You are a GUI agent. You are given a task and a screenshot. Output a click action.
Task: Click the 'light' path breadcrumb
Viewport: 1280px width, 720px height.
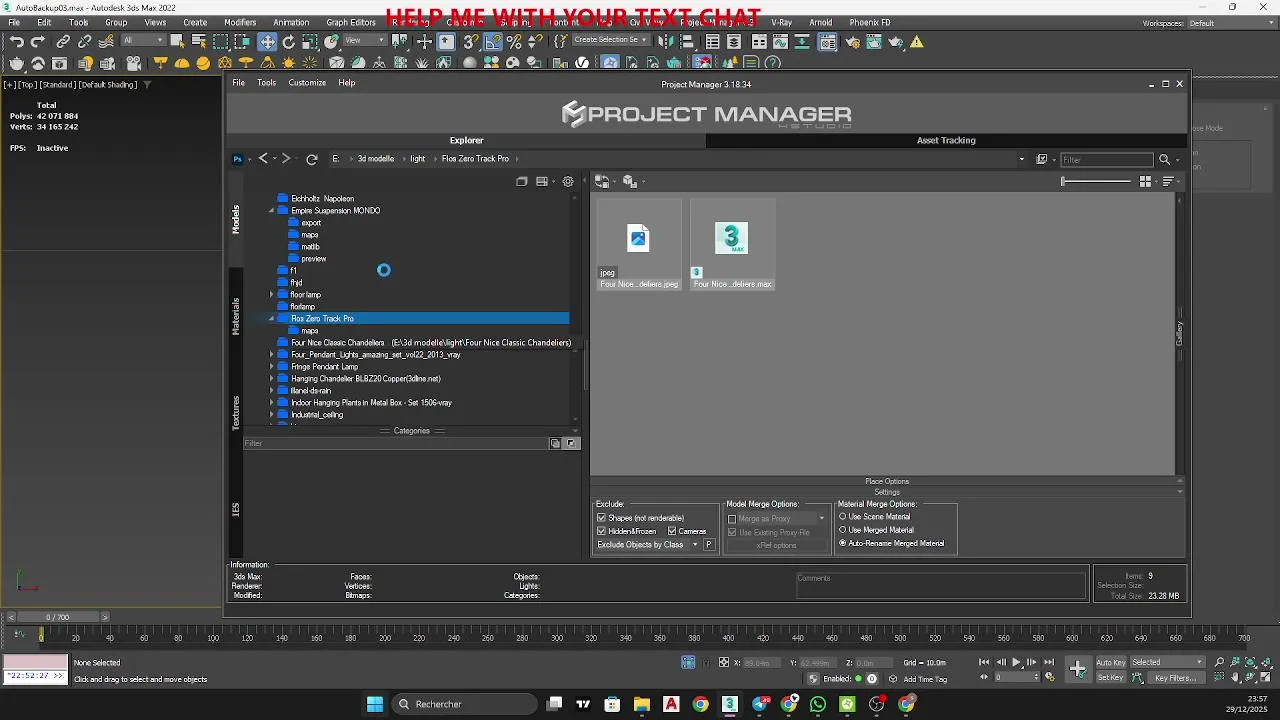pos(417,159)
